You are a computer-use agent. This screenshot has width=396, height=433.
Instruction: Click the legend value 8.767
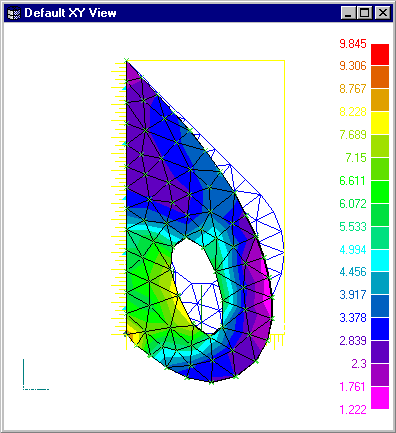pos(353,89)
